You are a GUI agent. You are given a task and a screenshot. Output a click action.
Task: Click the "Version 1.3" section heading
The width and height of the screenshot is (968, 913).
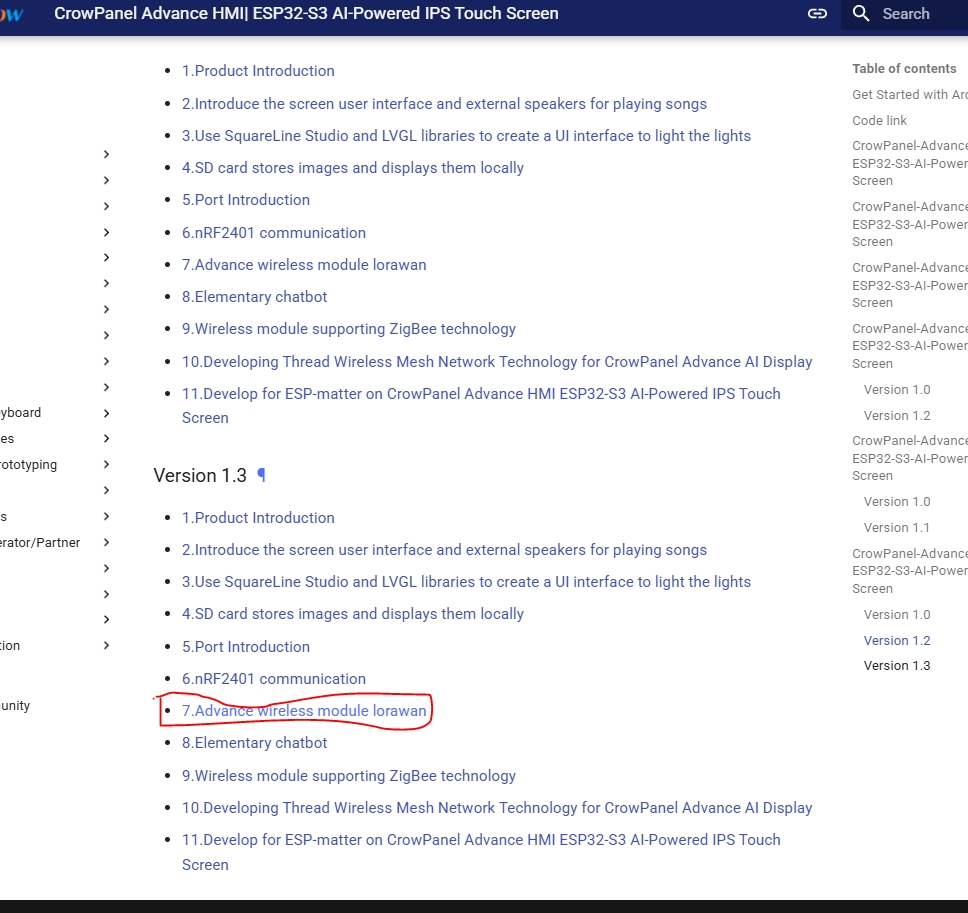(x=200, y=475)
